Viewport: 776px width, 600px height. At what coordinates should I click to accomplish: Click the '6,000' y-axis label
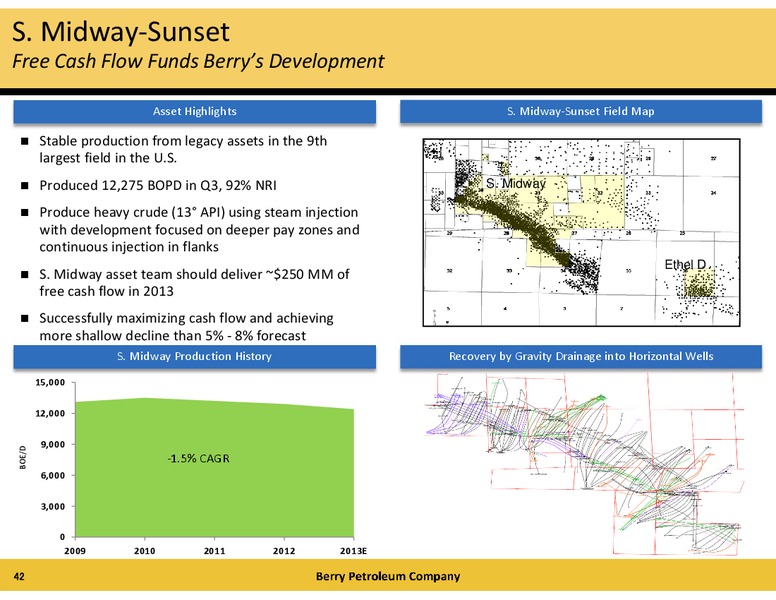coord(53,475)
